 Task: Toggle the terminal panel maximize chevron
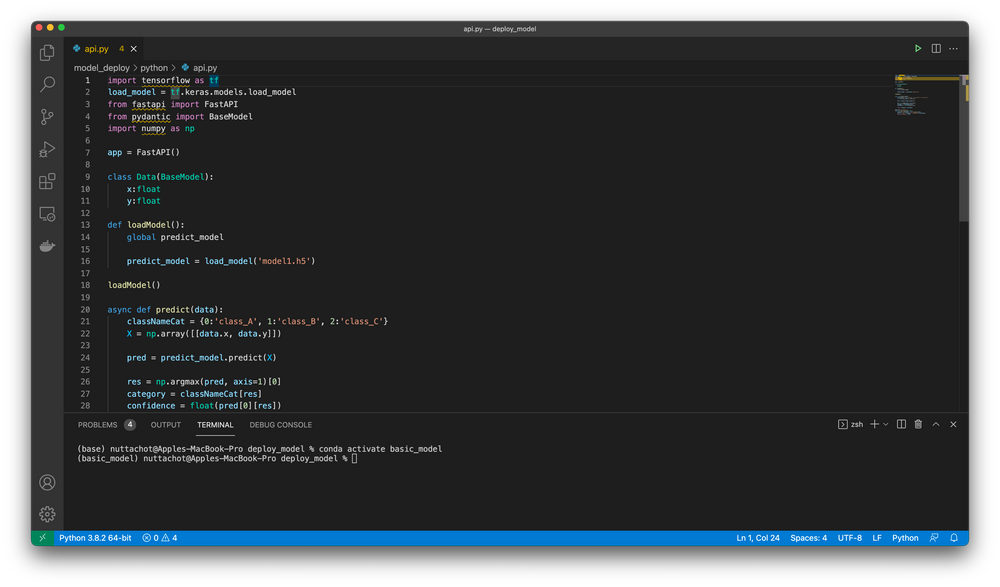tap(936, 424)
